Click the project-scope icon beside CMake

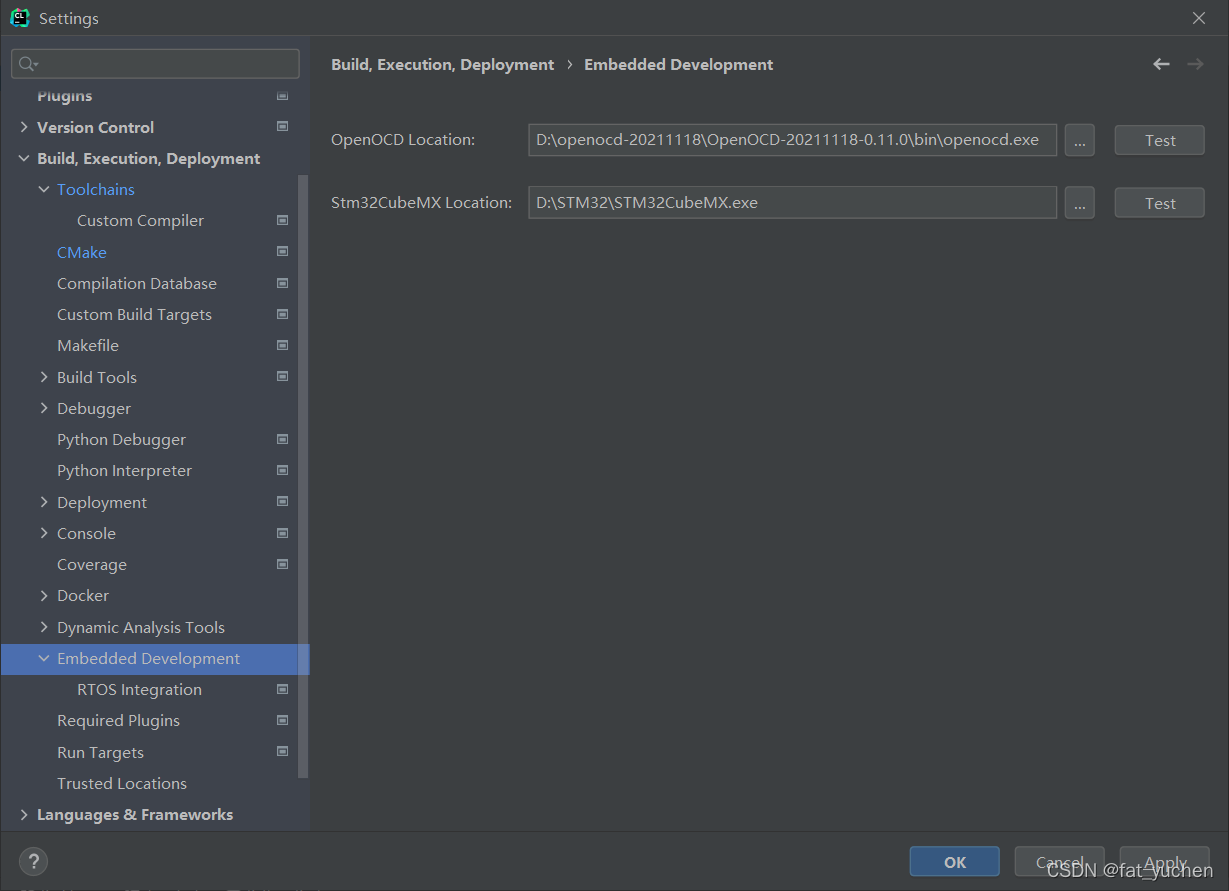click(x=282, y=252)
